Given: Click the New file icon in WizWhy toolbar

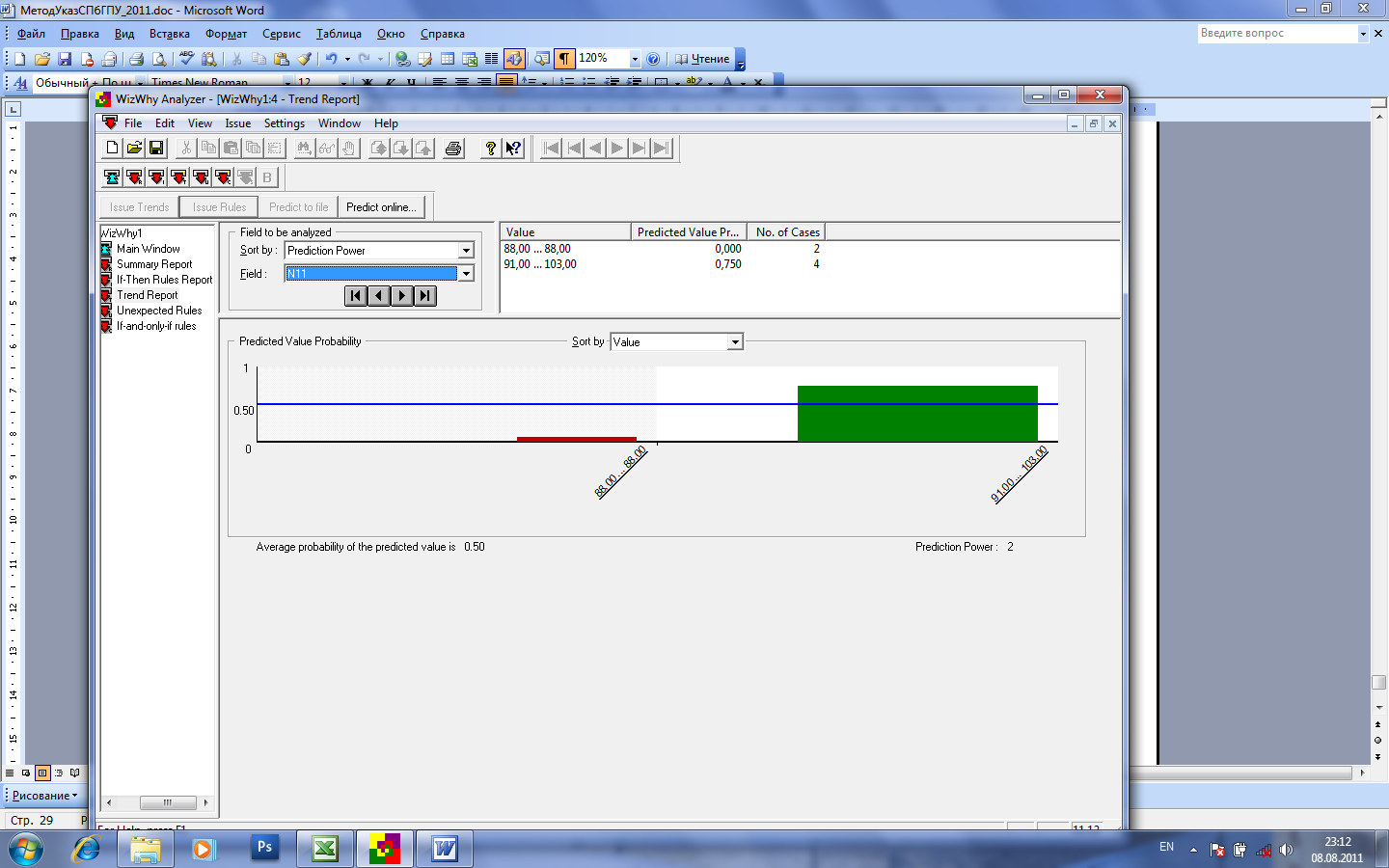Looking at the screenshot, I should (x=112, y=148).
